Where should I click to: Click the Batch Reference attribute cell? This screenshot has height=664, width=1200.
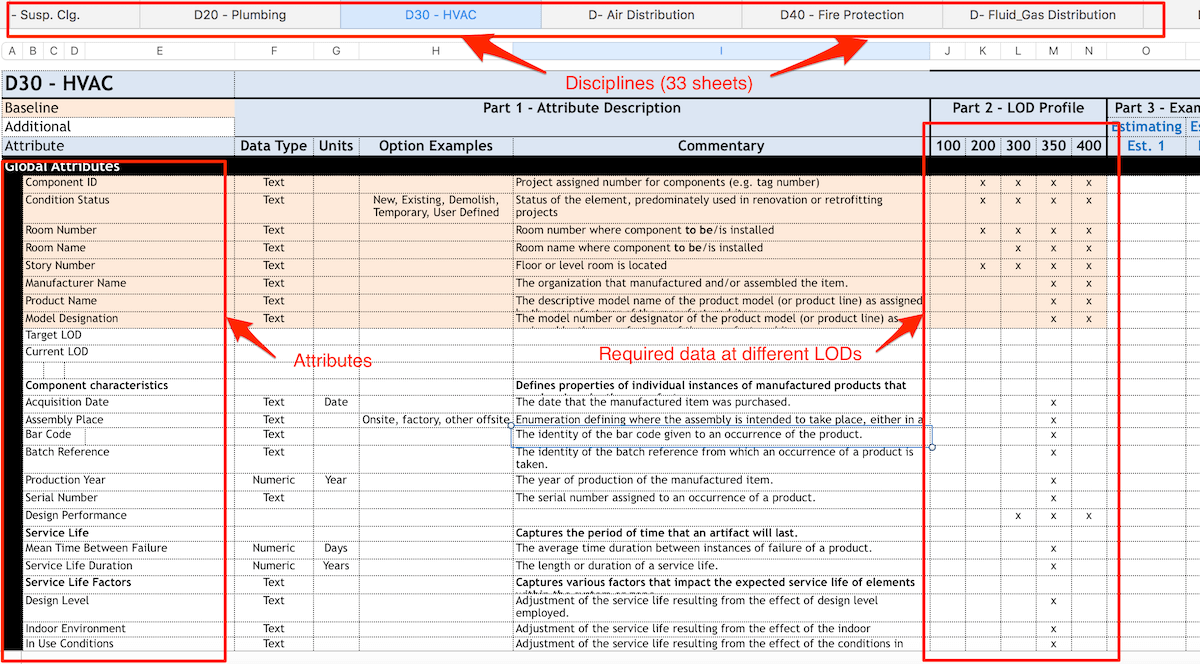click(x=129, y=458)
